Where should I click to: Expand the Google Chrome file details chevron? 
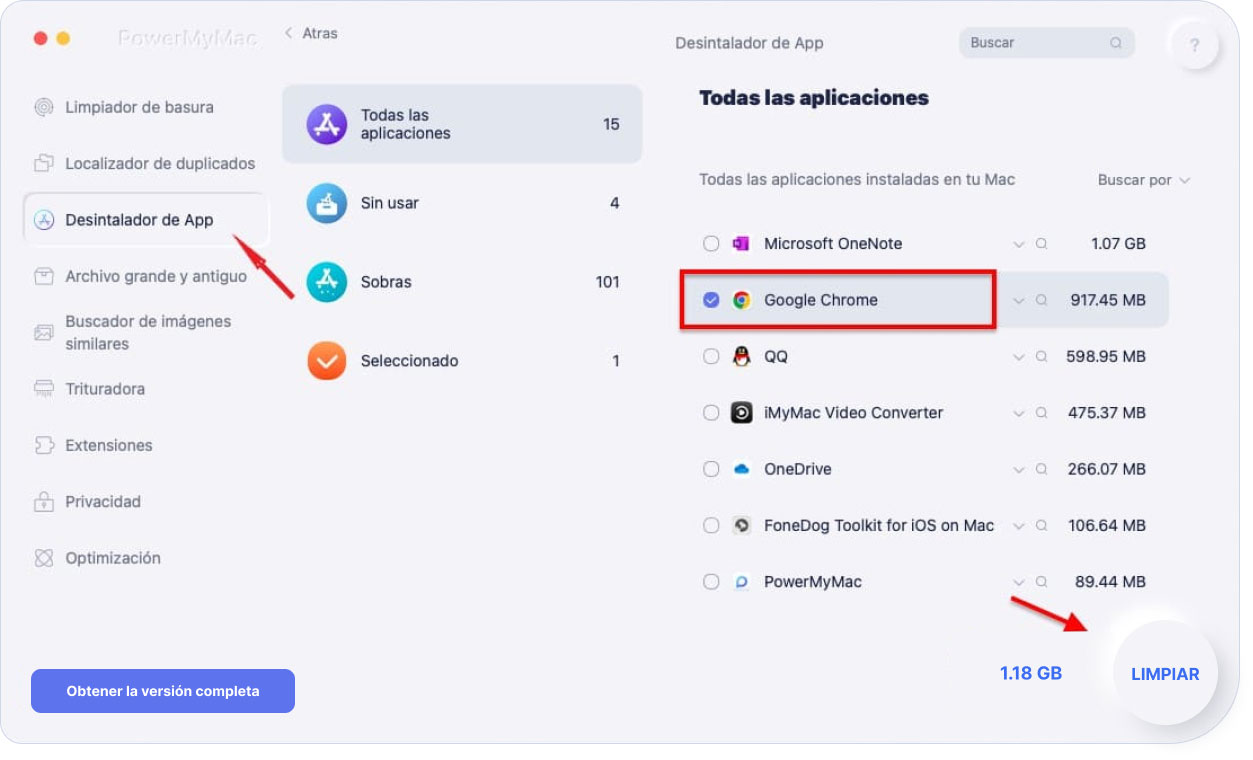(x=1019, y=301)
